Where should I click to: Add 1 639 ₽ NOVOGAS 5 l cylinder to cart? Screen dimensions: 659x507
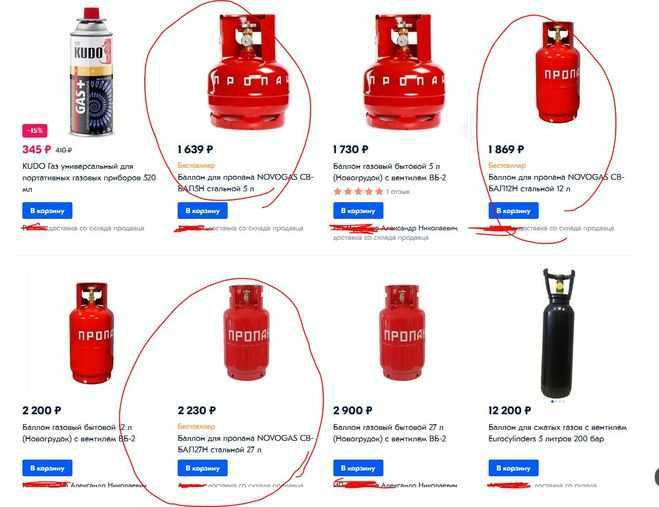(x=203, y=211)
